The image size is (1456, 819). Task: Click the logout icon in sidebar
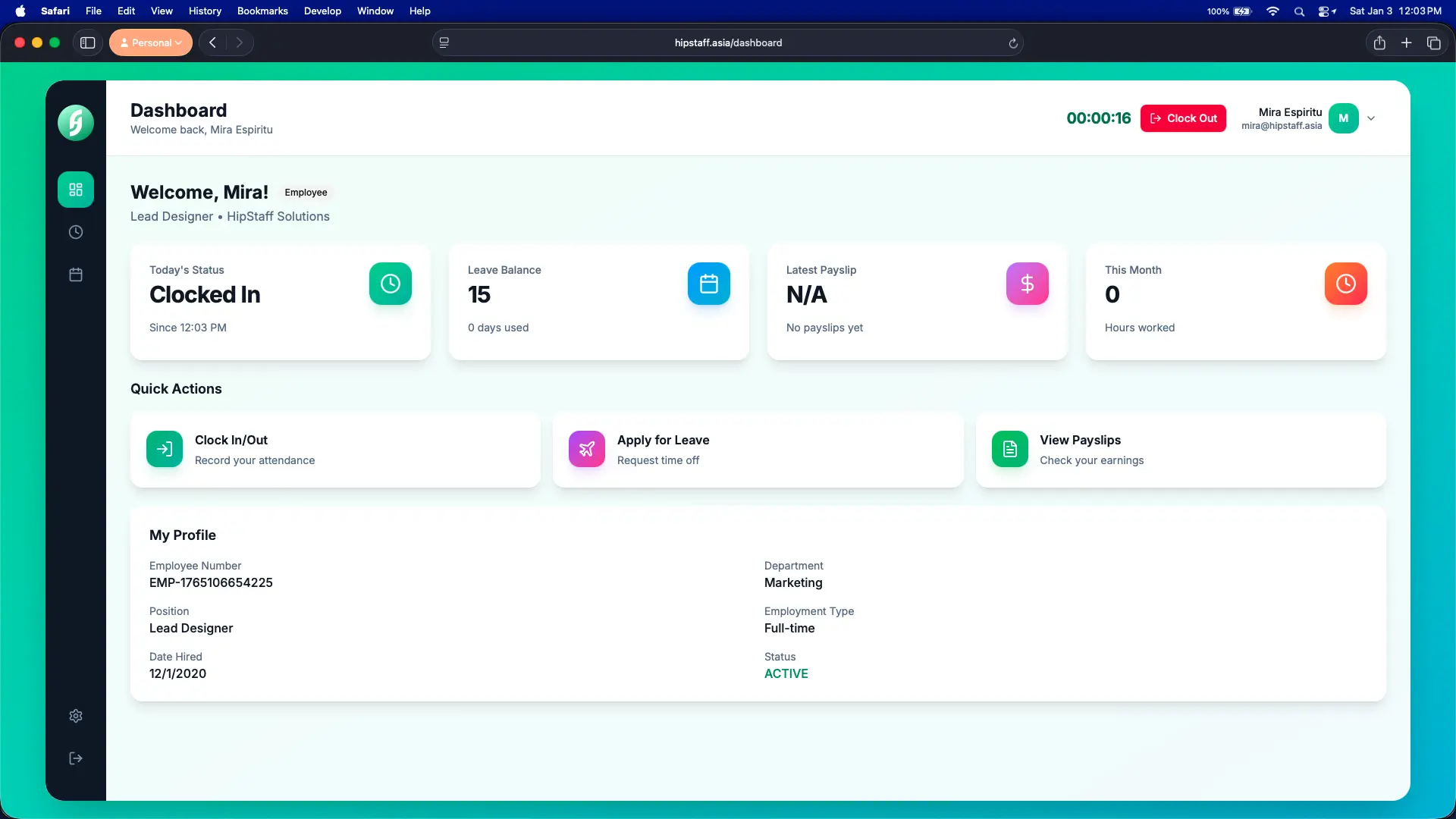pos(76,758)
